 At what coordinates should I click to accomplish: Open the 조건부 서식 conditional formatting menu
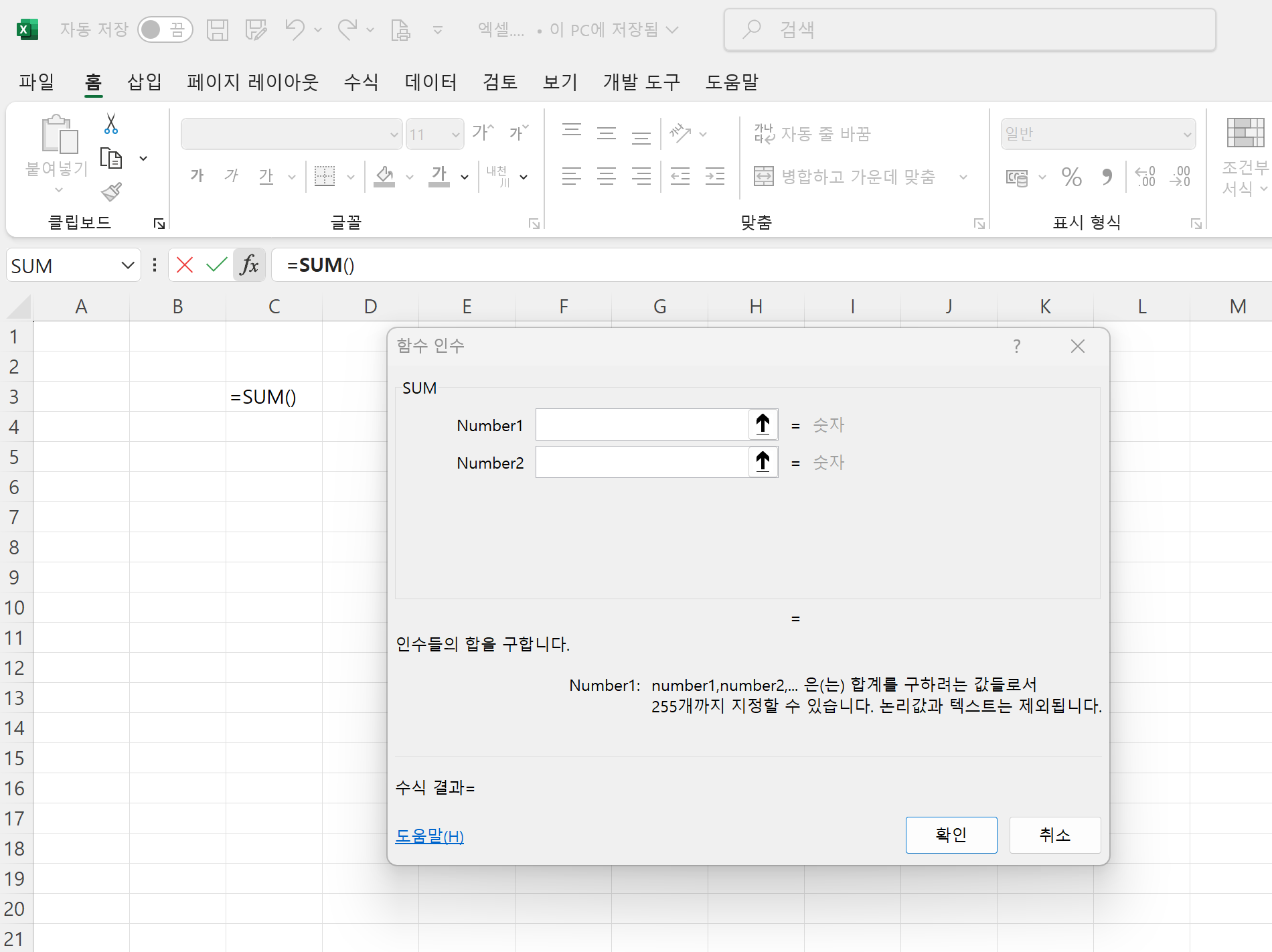[1246, 157]
